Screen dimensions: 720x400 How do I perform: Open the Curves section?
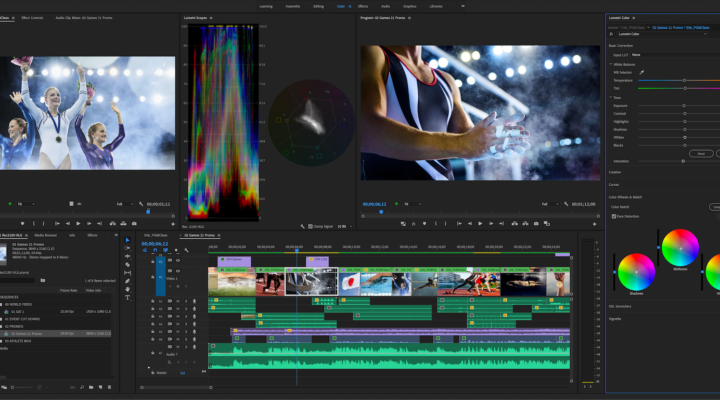(614, 185)
